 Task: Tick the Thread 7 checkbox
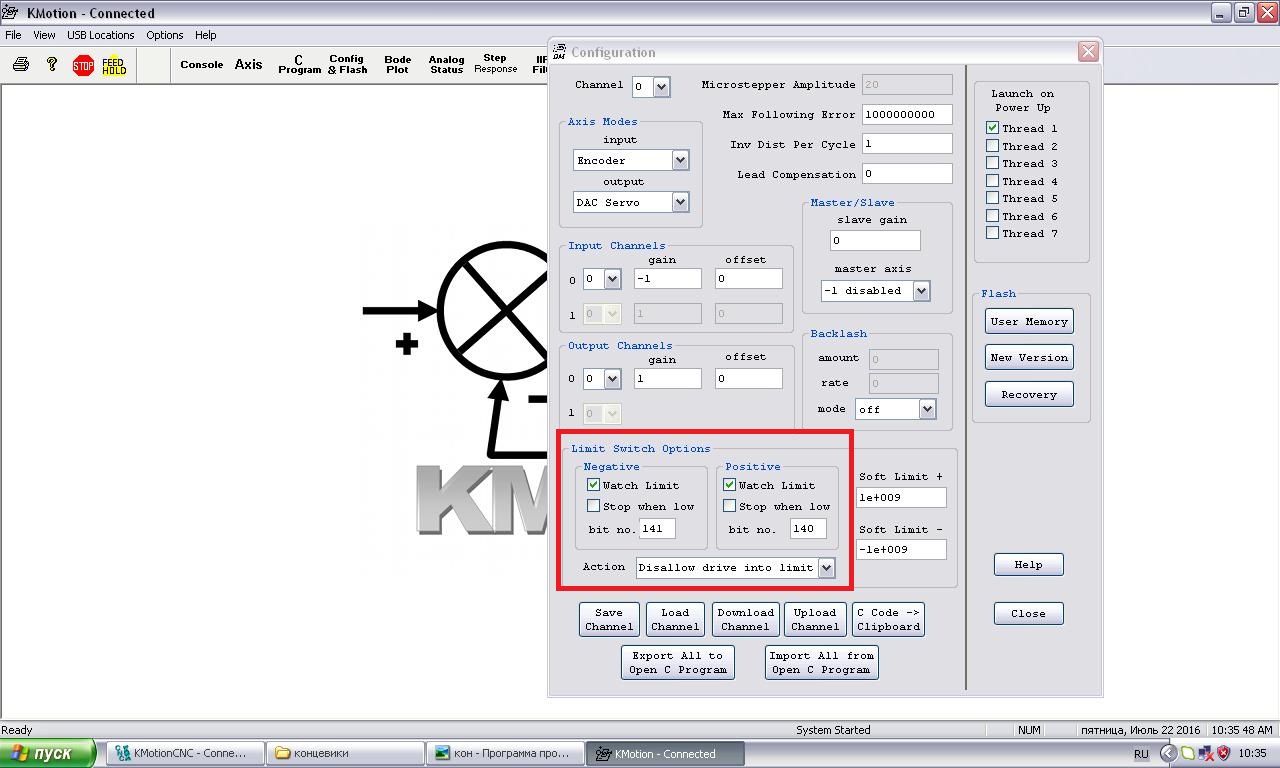click(992, 233)
